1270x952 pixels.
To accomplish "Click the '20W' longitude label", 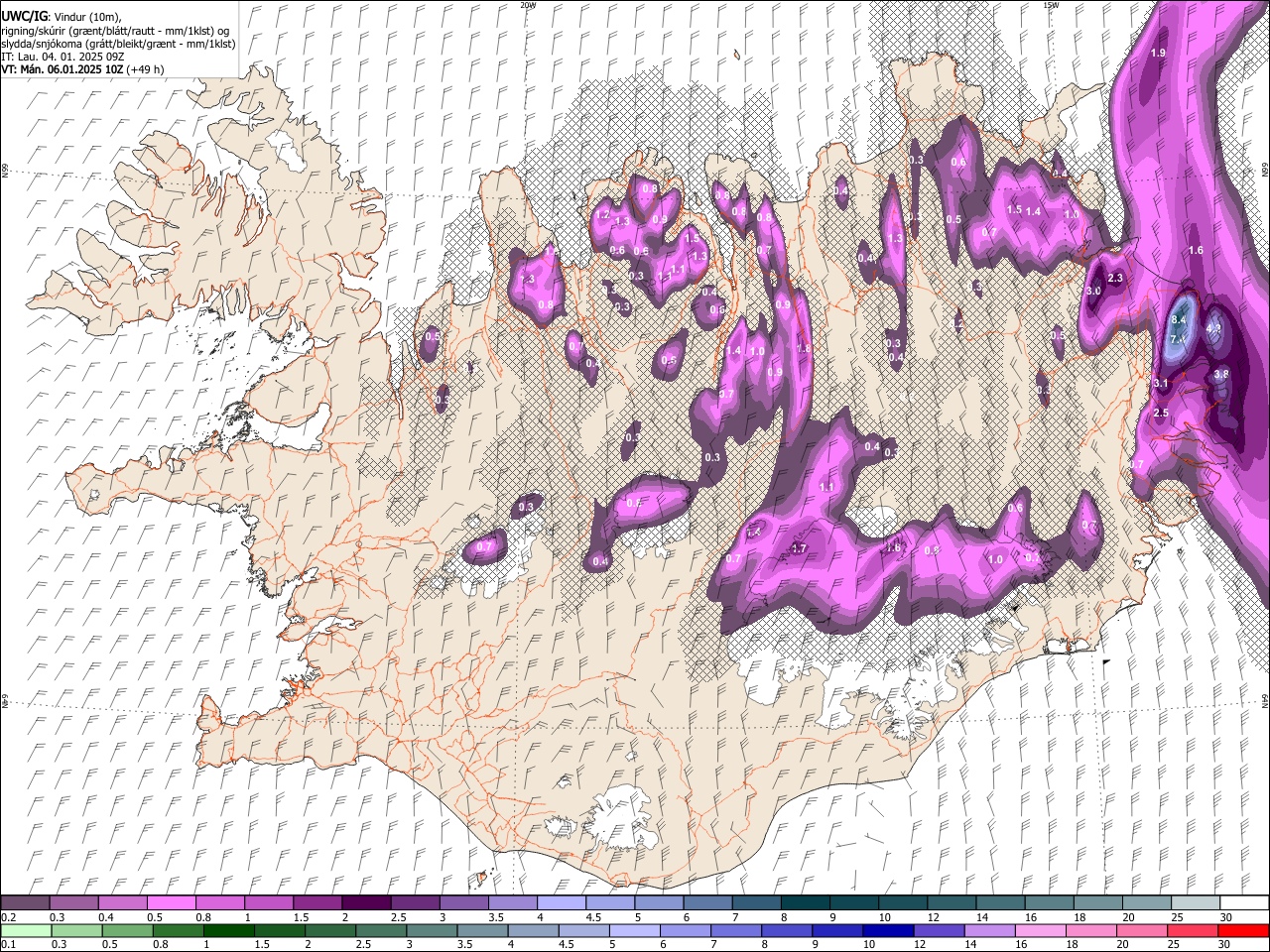I will click(527, 5).
